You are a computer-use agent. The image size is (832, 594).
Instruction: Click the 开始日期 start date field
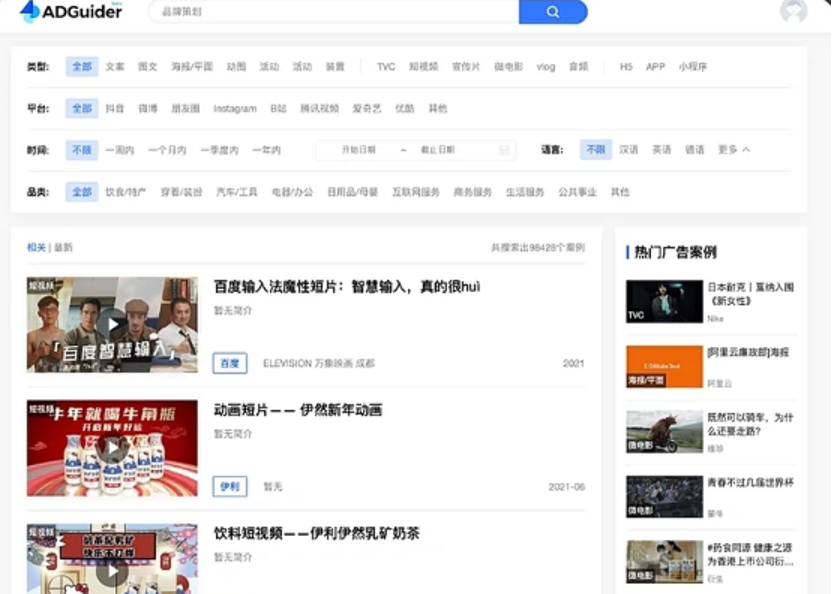(x=359, y=150)
